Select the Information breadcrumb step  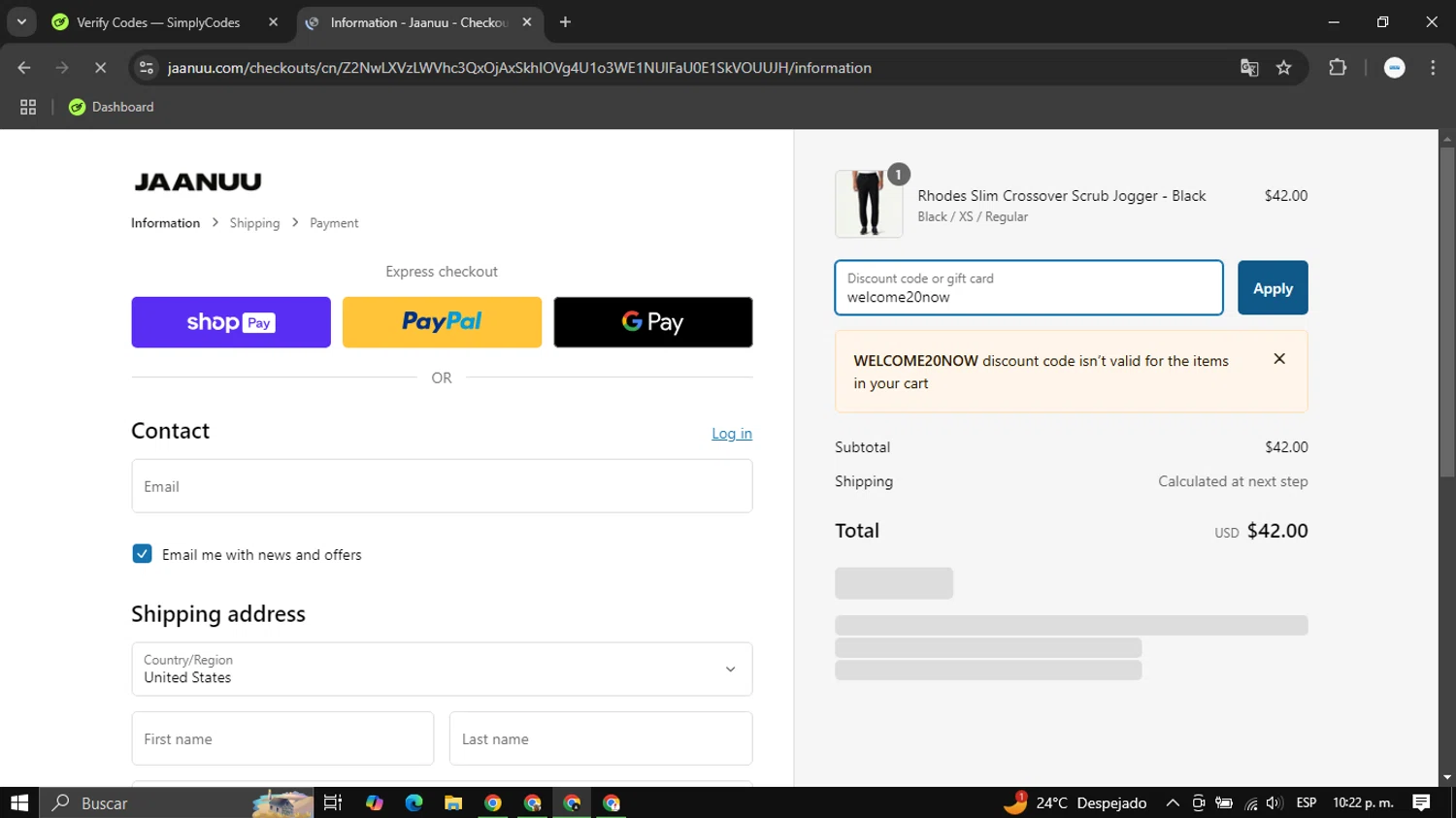165,223
